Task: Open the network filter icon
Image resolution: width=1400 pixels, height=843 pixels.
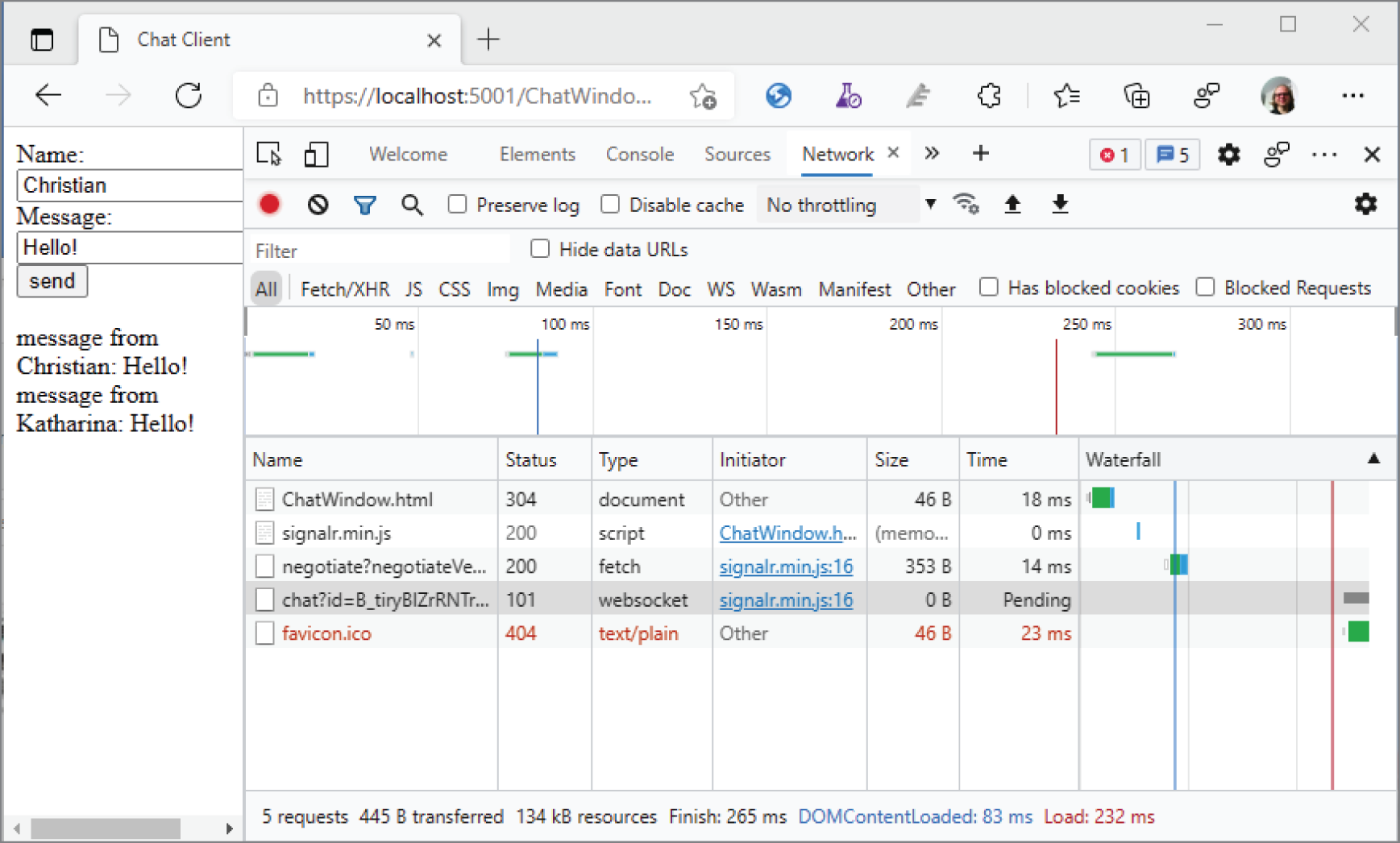Action: click(364, 204)
